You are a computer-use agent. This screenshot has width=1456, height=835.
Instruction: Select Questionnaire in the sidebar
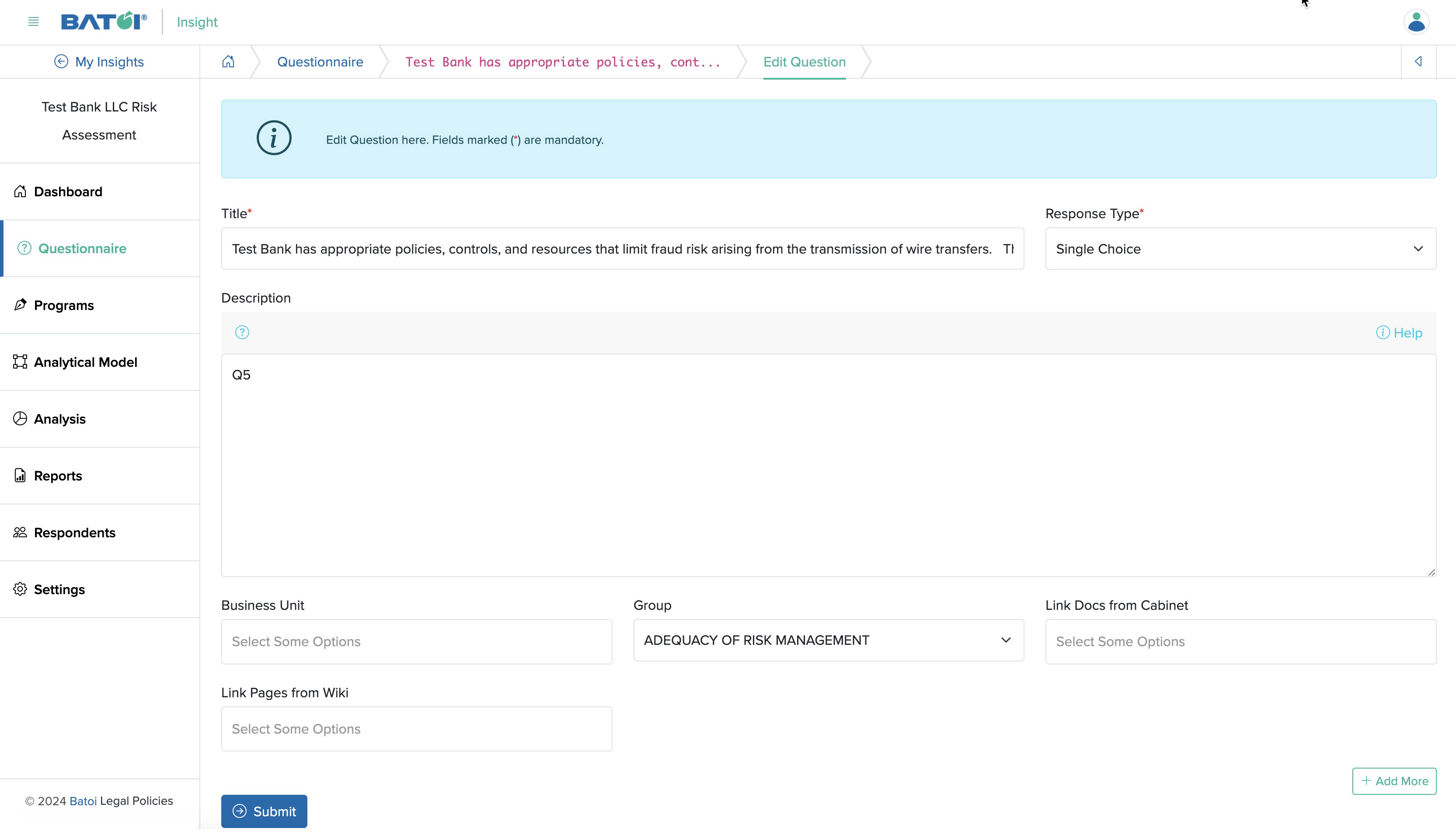click(x=100, y=248)
